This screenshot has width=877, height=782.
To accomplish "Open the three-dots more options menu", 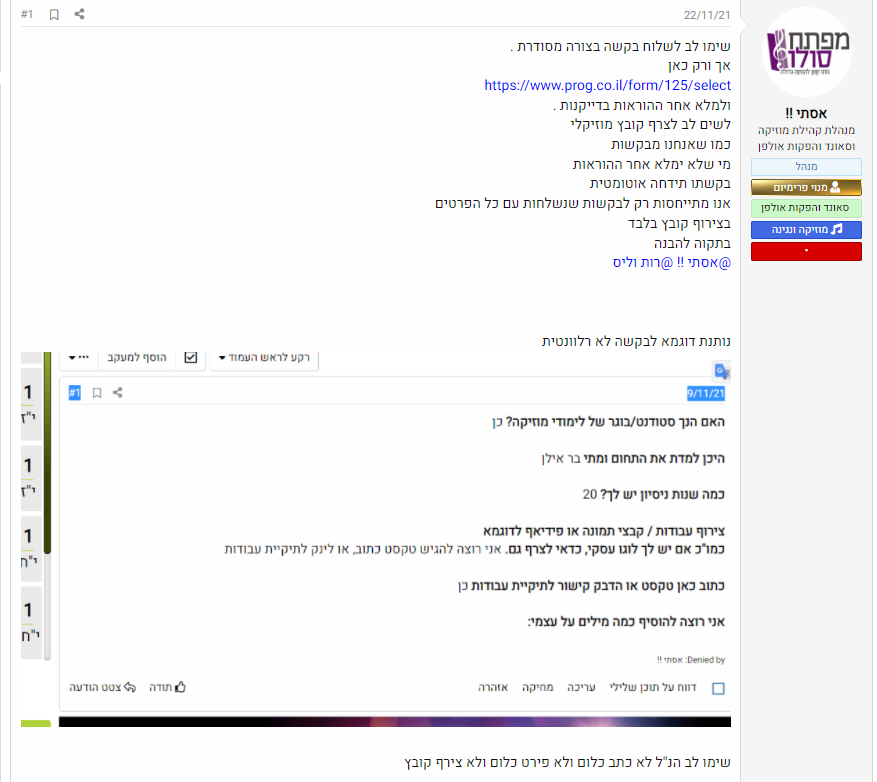I will coord(81,356).
